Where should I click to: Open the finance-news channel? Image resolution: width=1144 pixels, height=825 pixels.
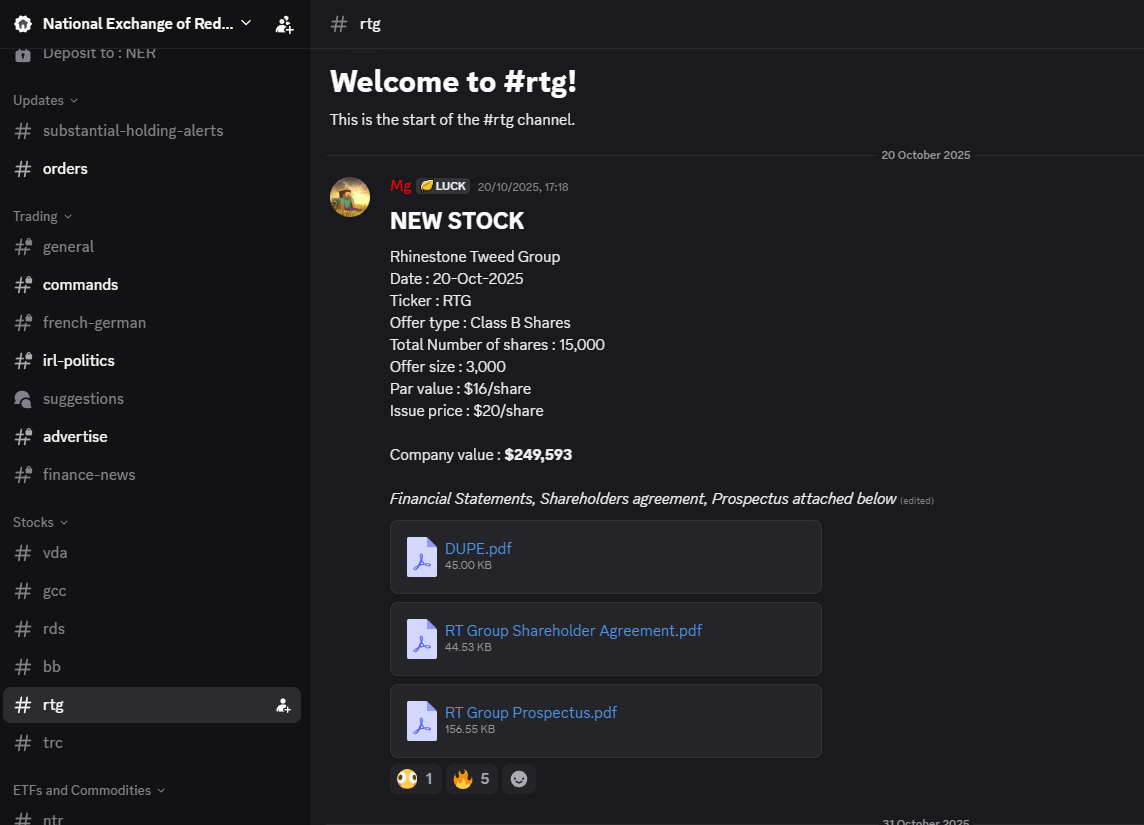tap(89, 475)
